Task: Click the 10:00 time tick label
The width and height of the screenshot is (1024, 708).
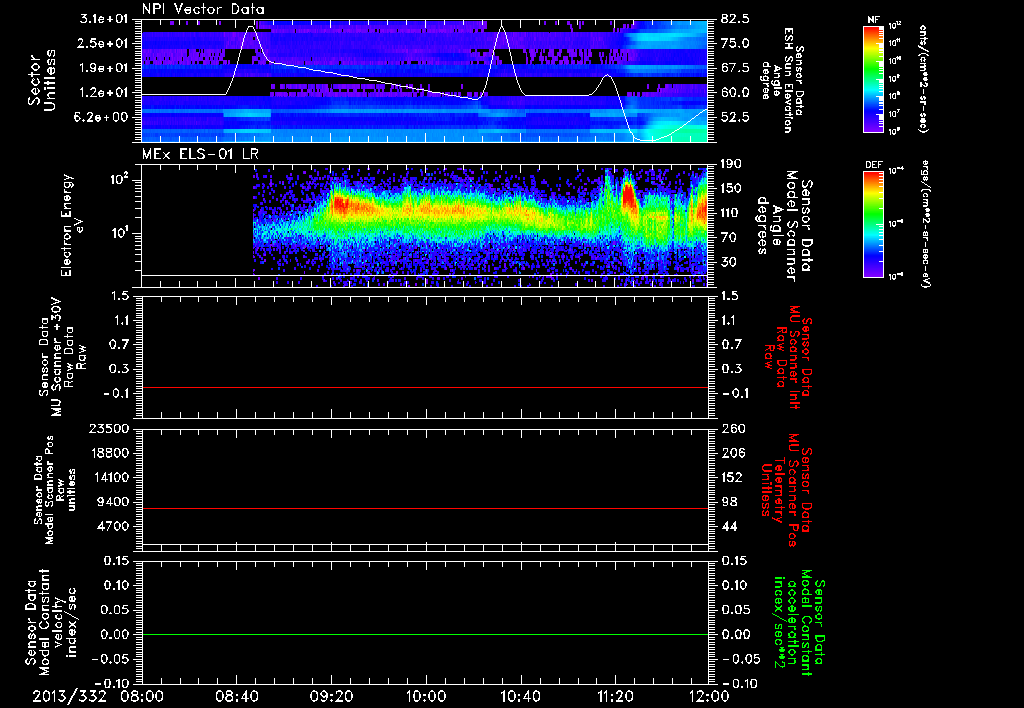Action: [426, 696]
